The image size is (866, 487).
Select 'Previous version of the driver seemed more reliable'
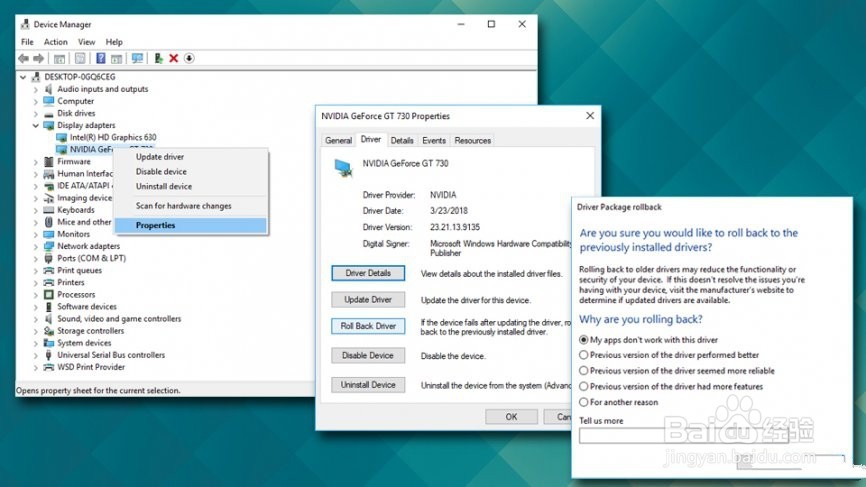coord(583,370)
